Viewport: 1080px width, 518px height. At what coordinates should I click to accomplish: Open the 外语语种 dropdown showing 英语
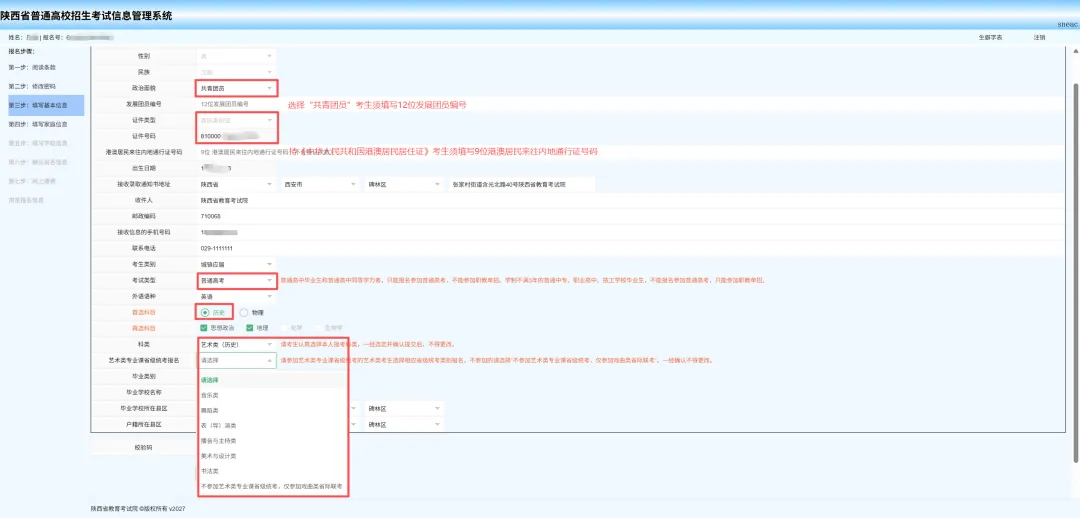(x=236, y=296)
